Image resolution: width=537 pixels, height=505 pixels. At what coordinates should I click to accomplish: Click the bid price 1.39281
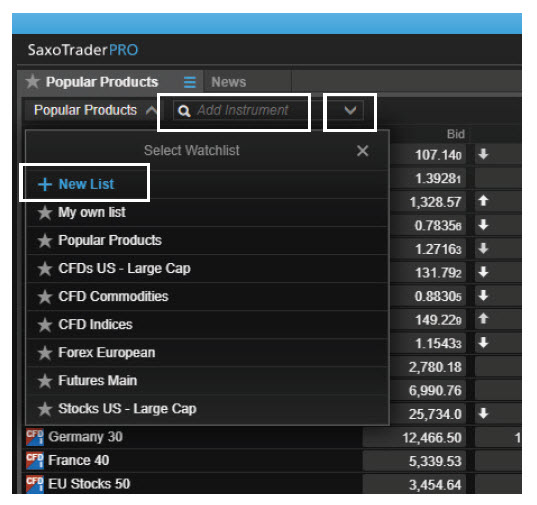click(x=438, y=178)
